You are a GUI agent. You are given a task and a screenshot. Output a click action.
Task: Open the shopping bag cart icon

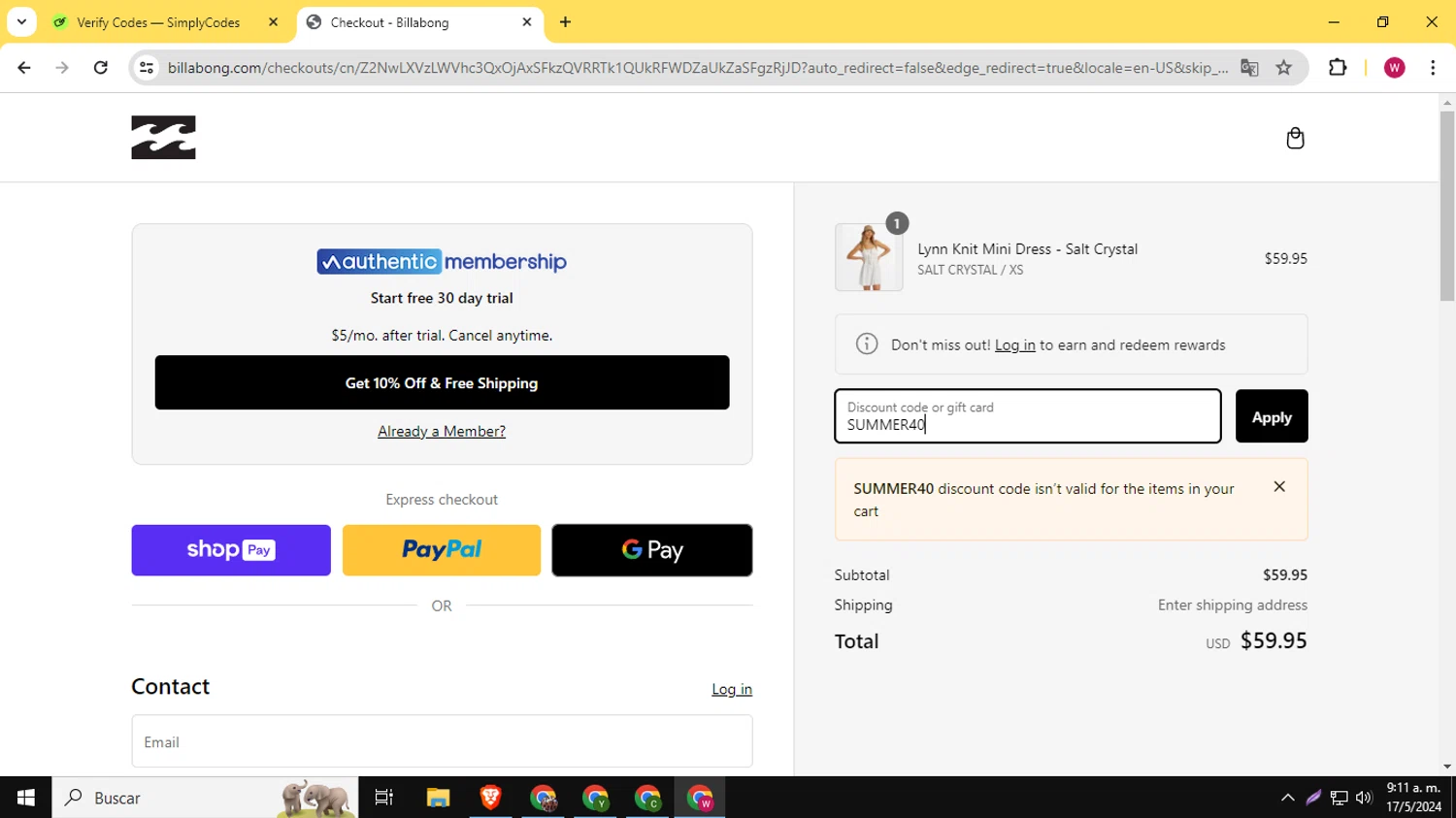tap(1295, 138)
